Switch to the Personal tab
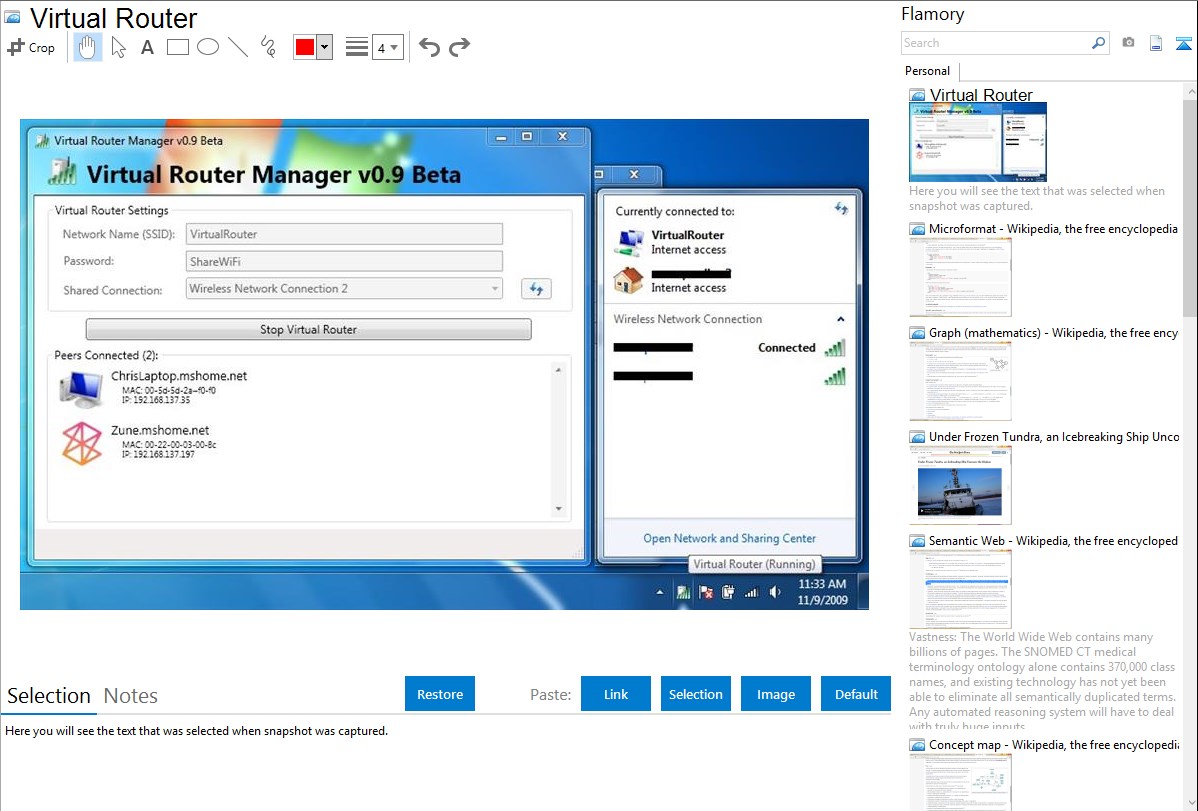 click(x=928, y=71)
